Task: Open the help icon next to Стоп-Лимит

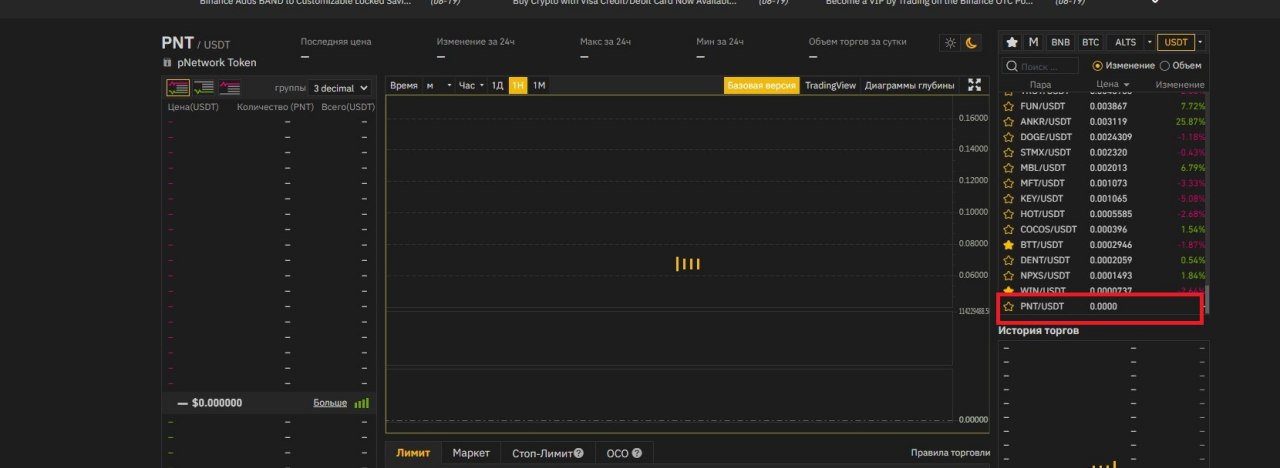Action: [578, 454]
